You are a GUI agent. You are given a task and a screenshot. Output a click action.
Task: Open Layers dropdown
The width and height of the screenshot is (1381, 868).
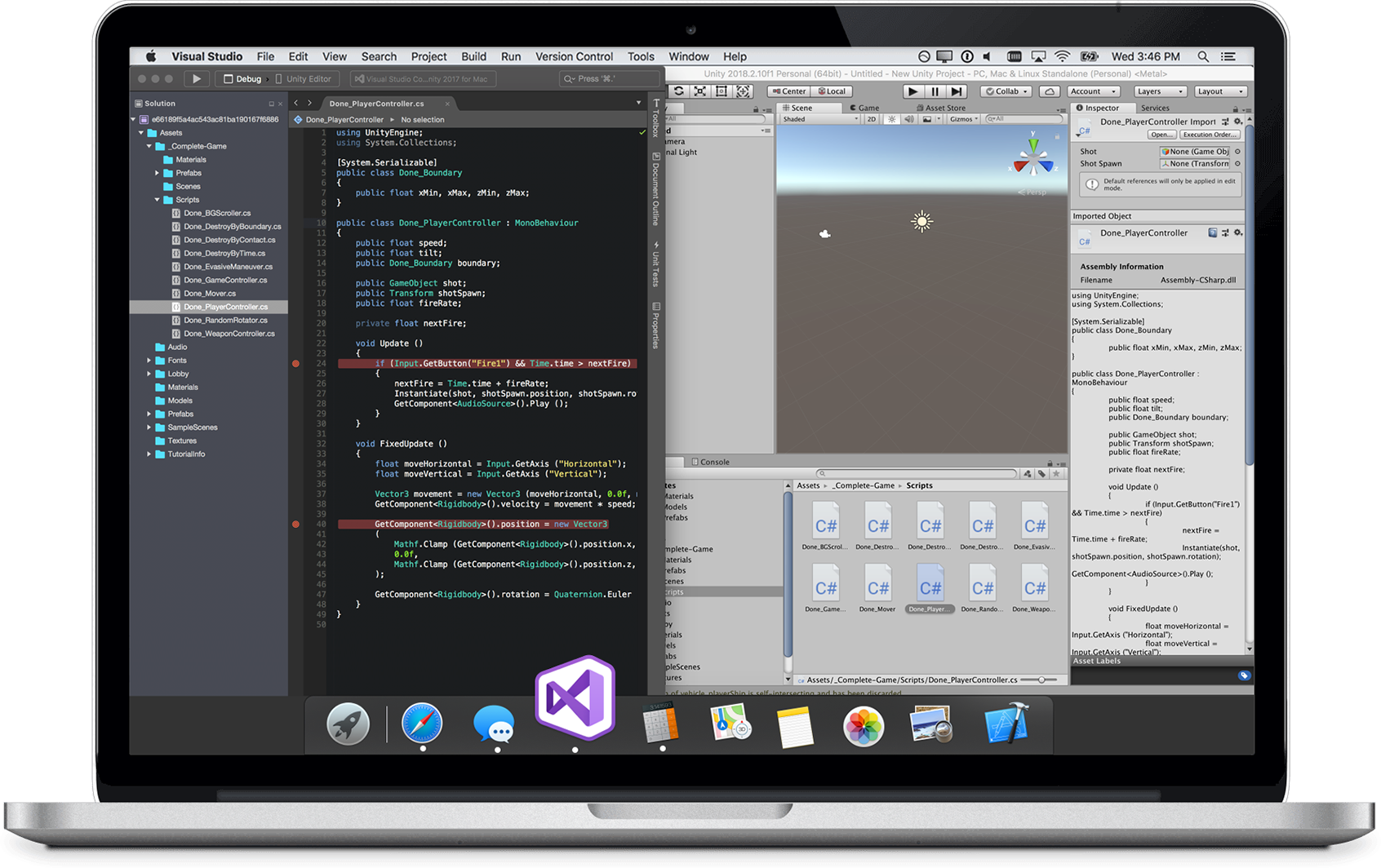point(1160,91)
